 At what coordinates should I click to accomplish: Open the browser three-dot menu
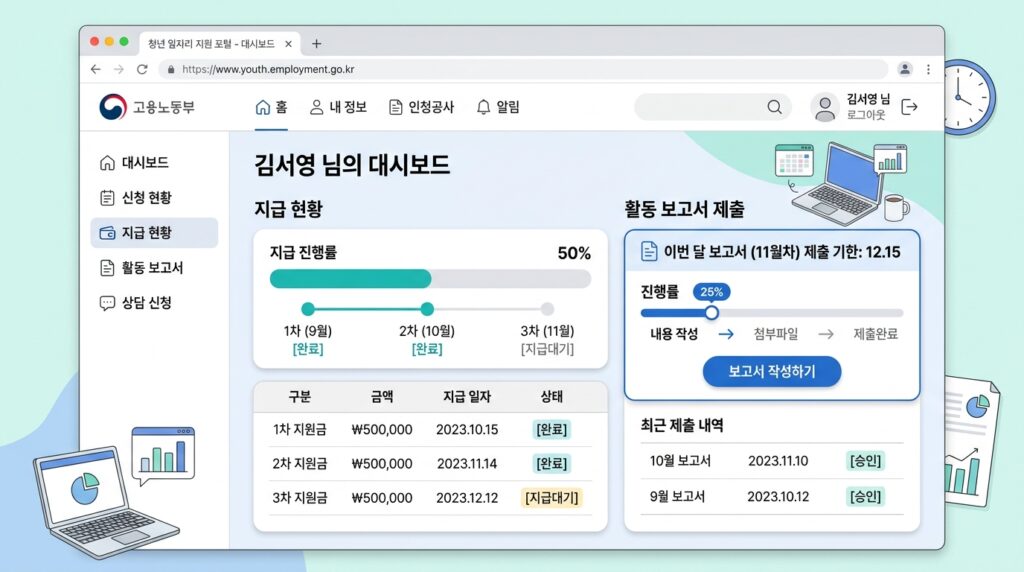(928, 69)
